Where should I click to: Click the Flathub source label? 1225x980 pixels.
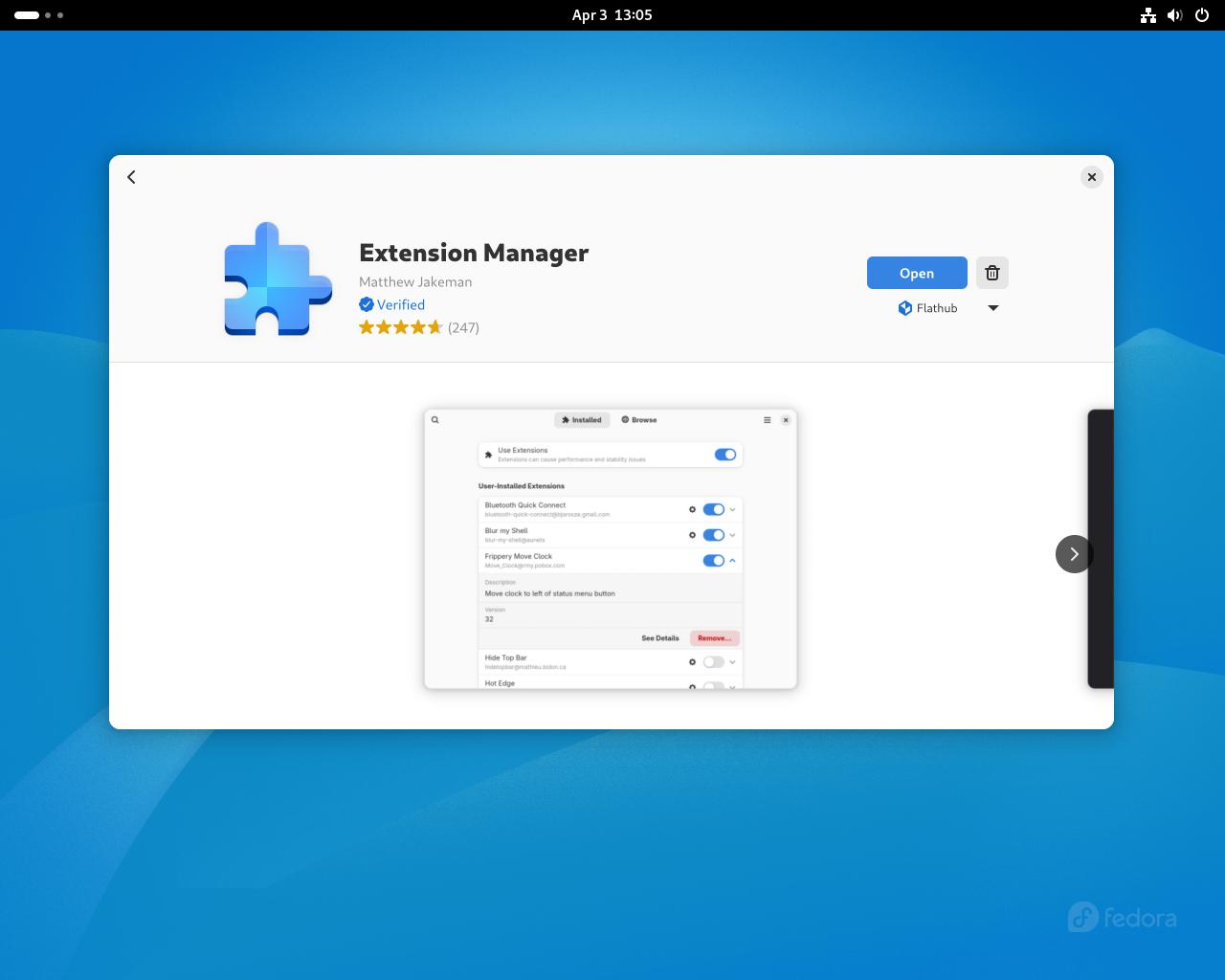(x=927, y=308)
